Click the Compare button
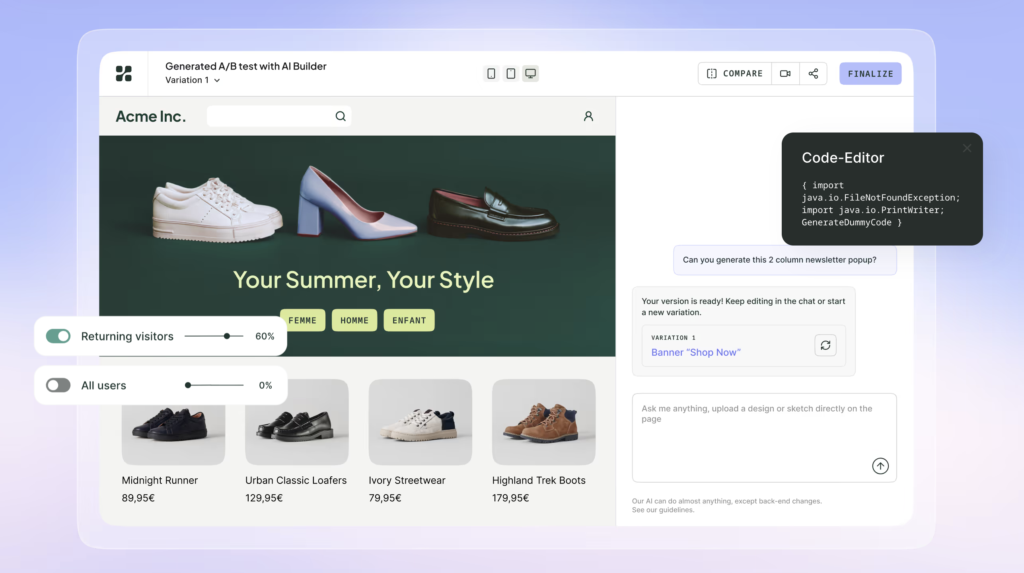 [735, 74]
